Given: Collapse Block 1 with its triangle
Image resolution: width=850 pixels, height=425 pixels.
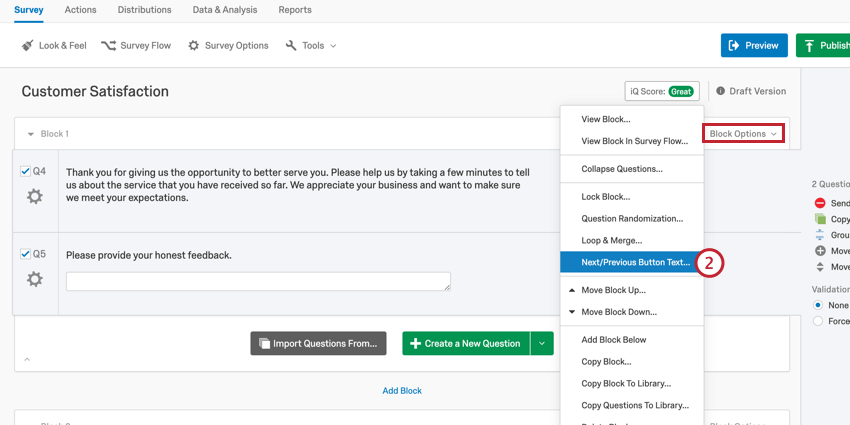Looking at the screenshot, I should 30,134.
